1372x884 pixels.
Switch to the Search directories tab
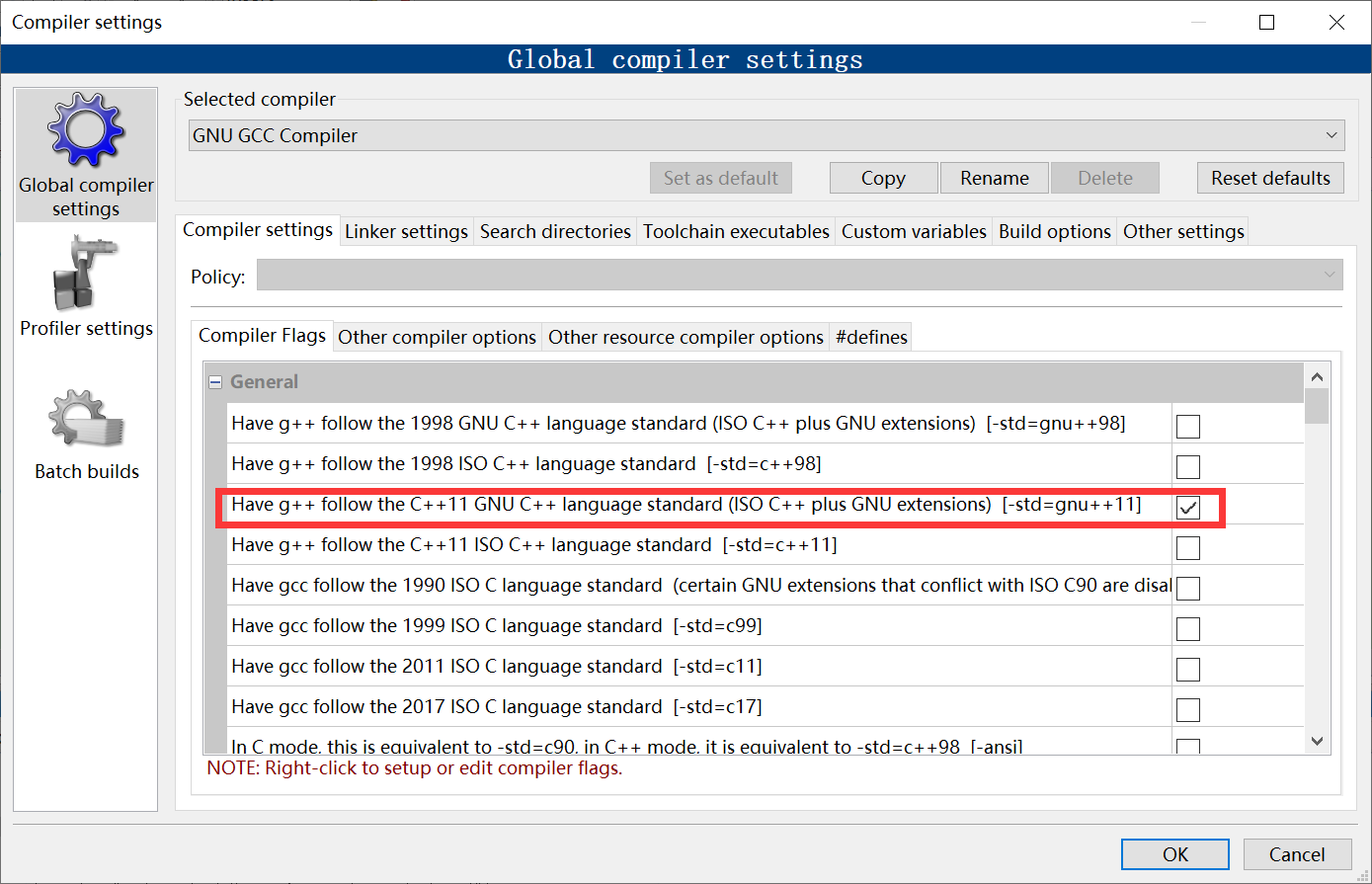point(555,231)
